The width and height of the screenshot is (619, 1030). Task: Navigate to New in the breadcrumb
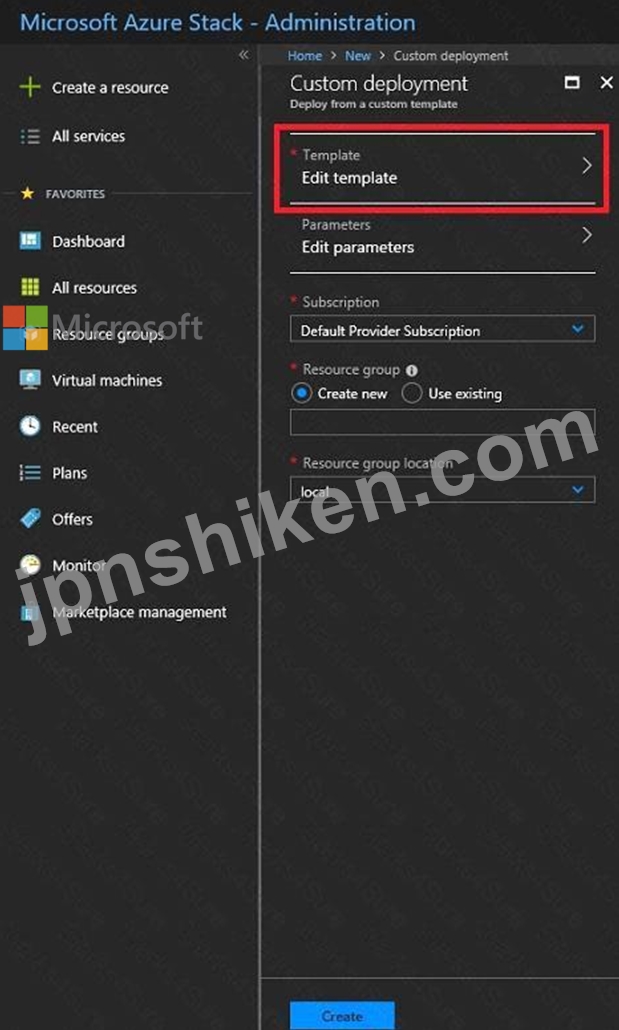pos(358,56)
